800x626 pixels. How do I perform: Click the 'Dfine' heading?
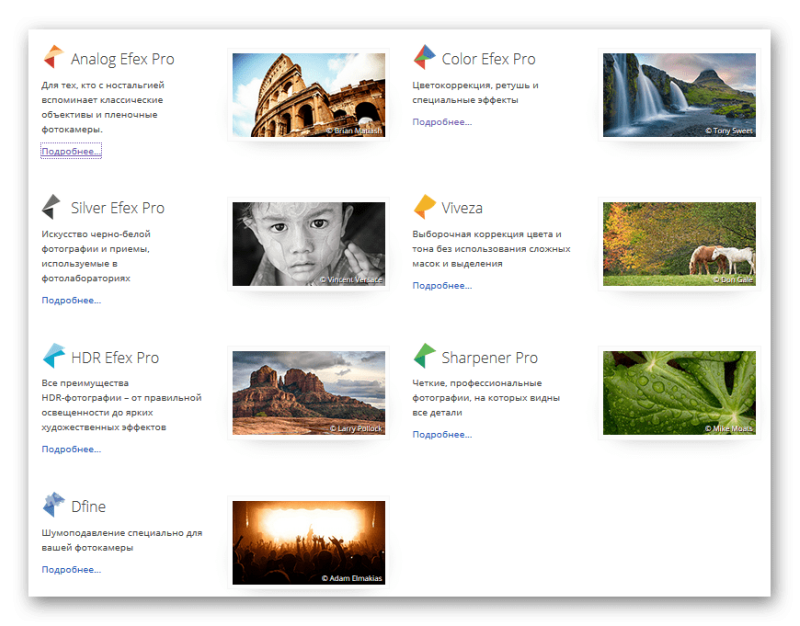tap(88, 507)
